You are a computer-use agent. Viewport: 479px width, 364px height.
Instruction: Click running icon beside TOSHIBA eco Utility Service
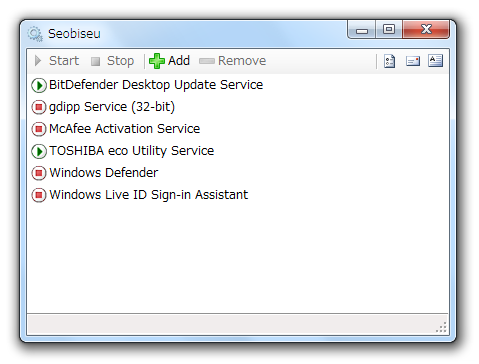[x=39, y=151]
